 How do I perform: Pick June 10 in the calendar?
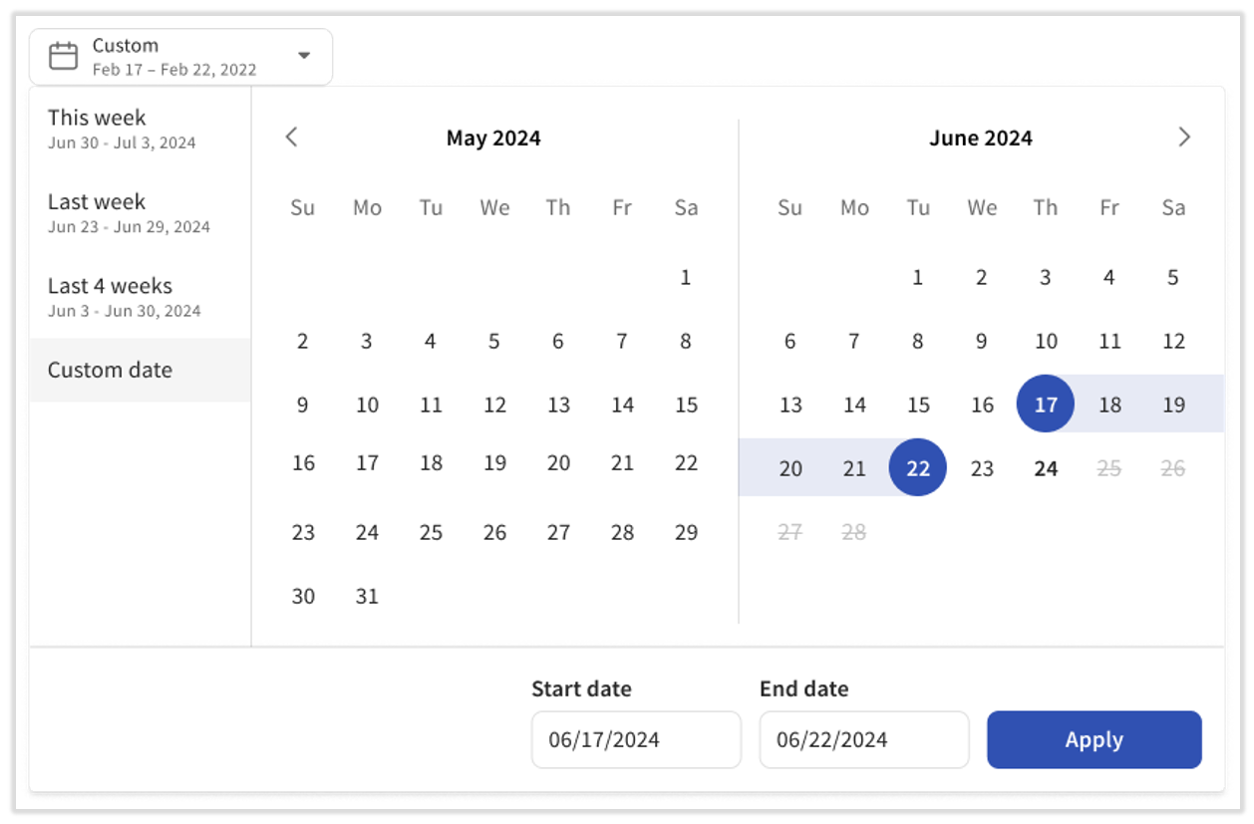(x=1046, y=342)
